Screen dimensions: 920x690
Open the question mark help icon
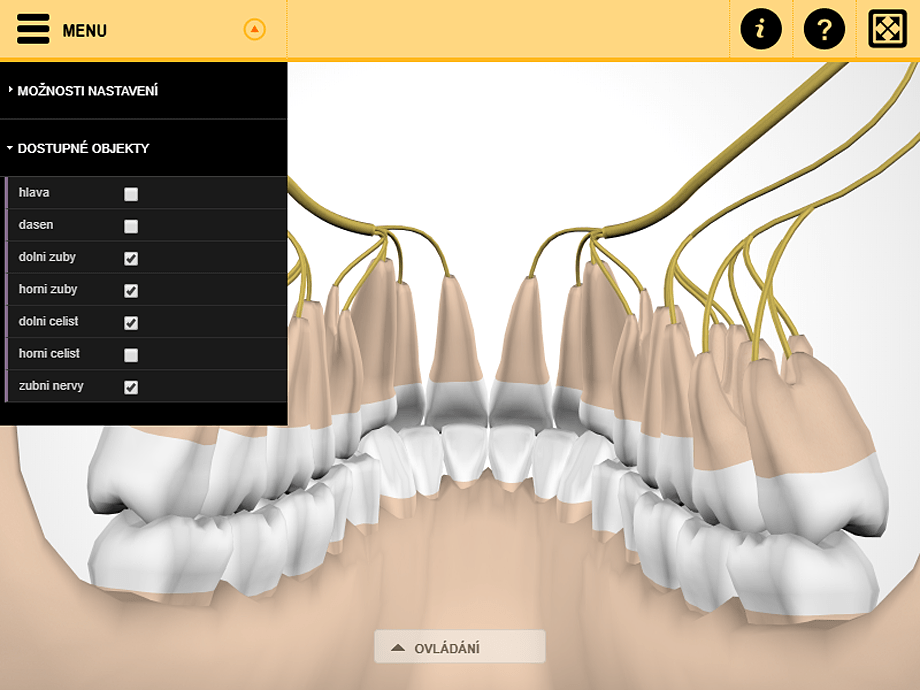[825, 29]
